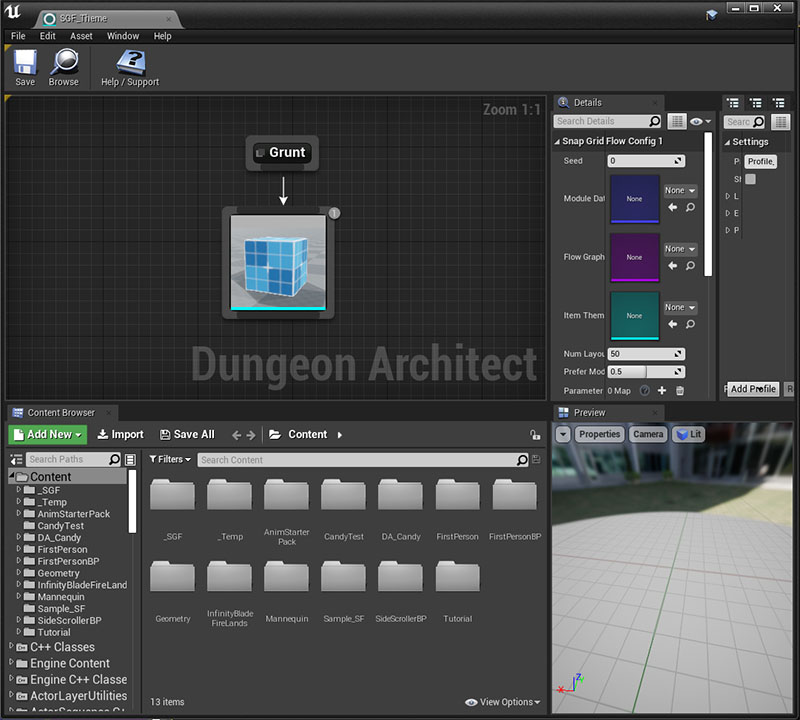The image size is (800, 720).
Task: Collapse Snap Grid Flow Config 1 section
Action: (557, 141)
